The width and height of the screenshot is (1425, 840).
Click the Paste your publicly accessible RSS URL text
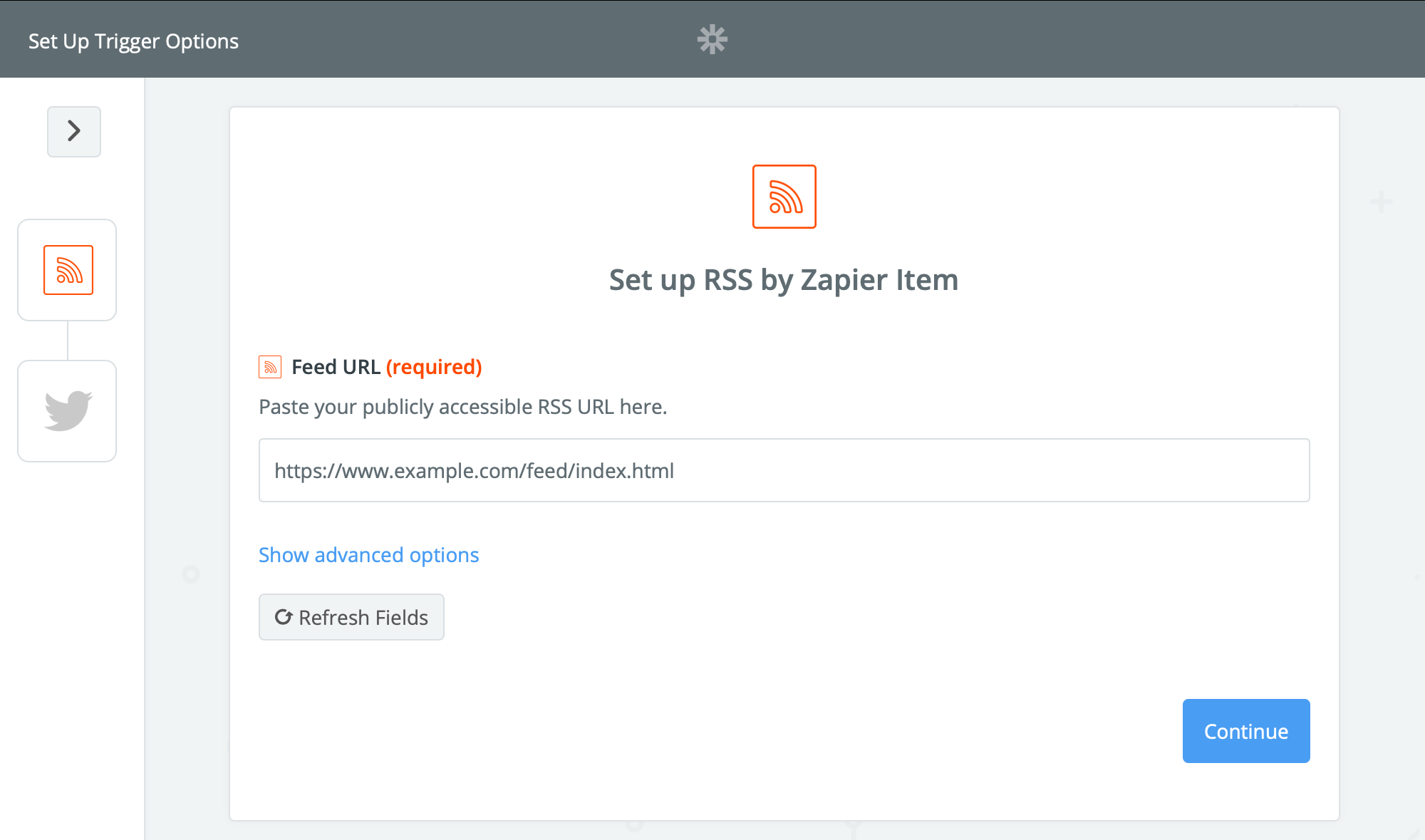pyautogui.click(x=463, y=407)
